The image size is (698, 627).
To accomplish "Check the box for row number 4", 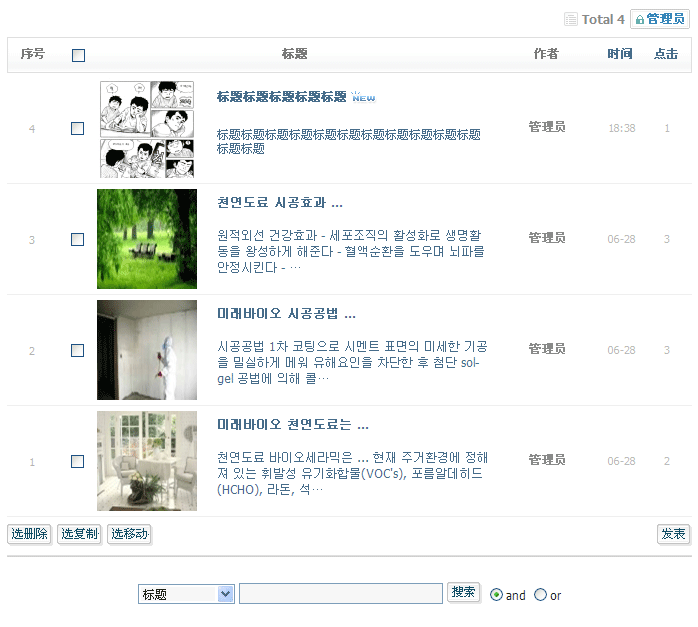I will 77,129.
